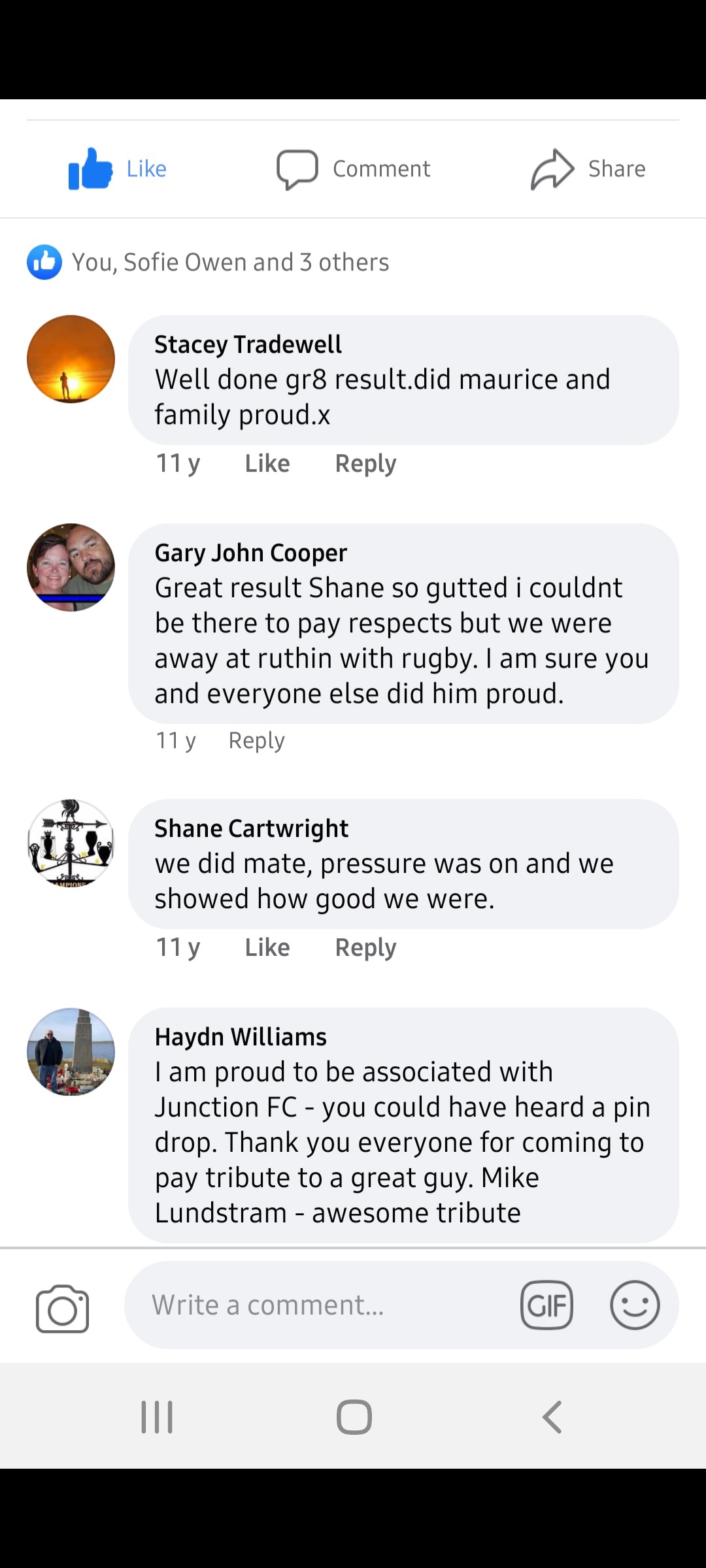
Task: Open the Android recent apps button
Action: coord(157,1417)
